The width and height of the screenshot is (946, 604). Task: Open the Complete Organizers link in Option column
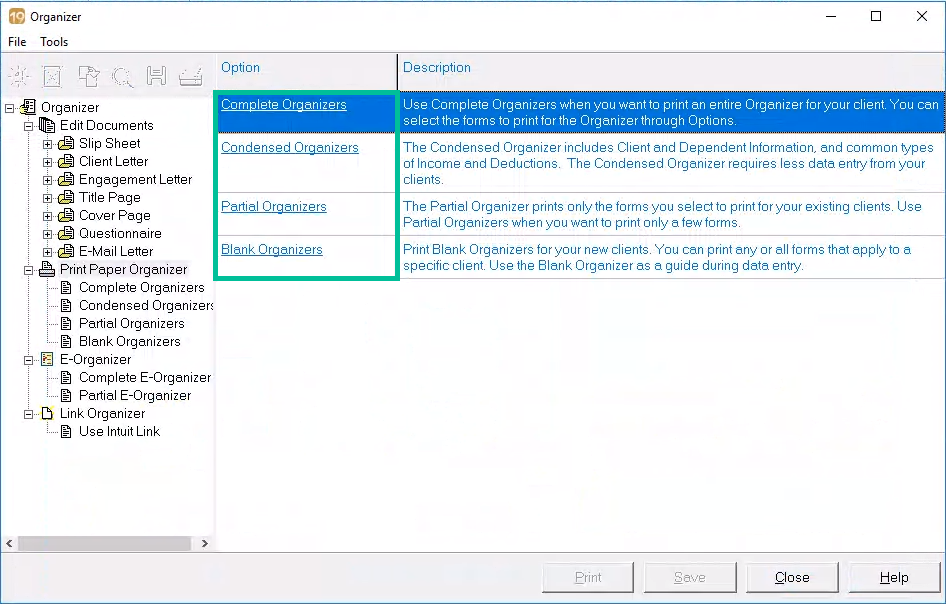(x=284, y=104)
